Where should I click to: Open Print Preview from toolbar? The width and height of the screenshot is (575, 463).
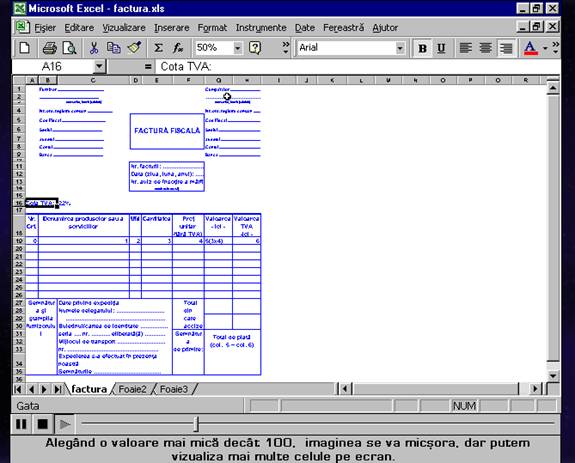click(69, 48)
